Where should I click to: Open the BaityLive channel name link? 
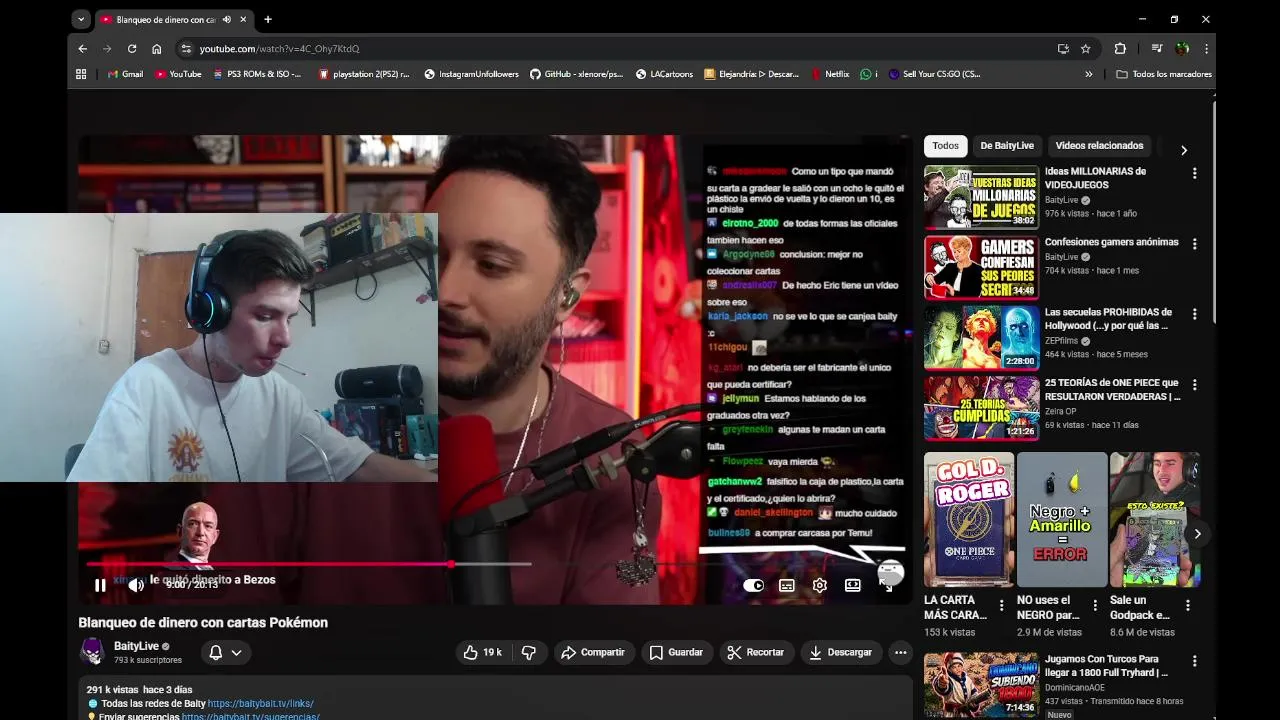(x=136, y=646)
